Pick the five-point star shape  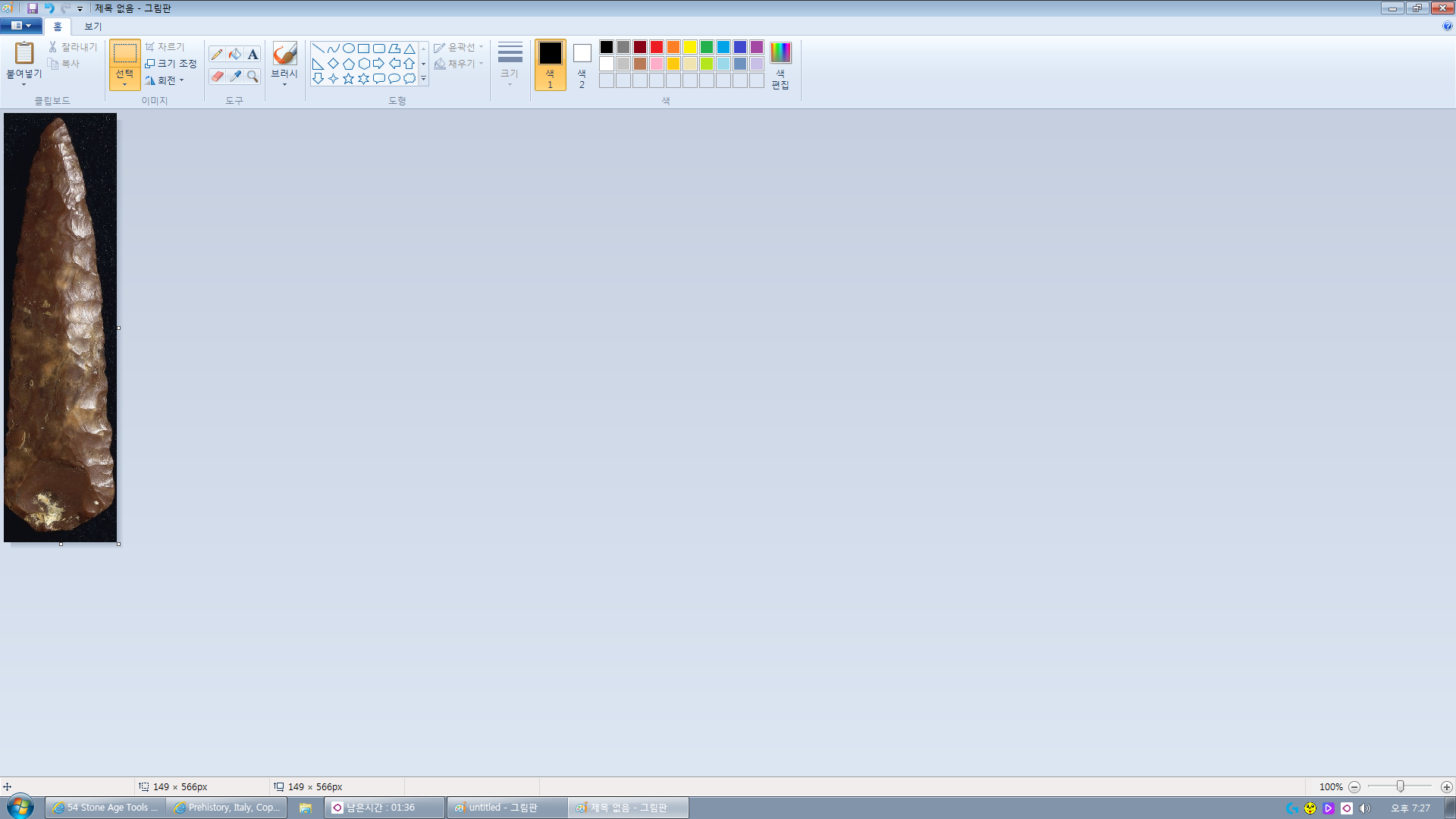click(348, 79)
